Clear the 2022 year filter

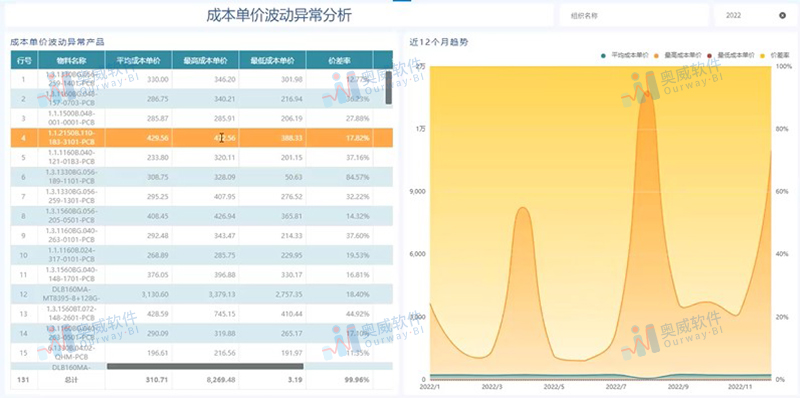pyautogui.click(x=782, y=15)
